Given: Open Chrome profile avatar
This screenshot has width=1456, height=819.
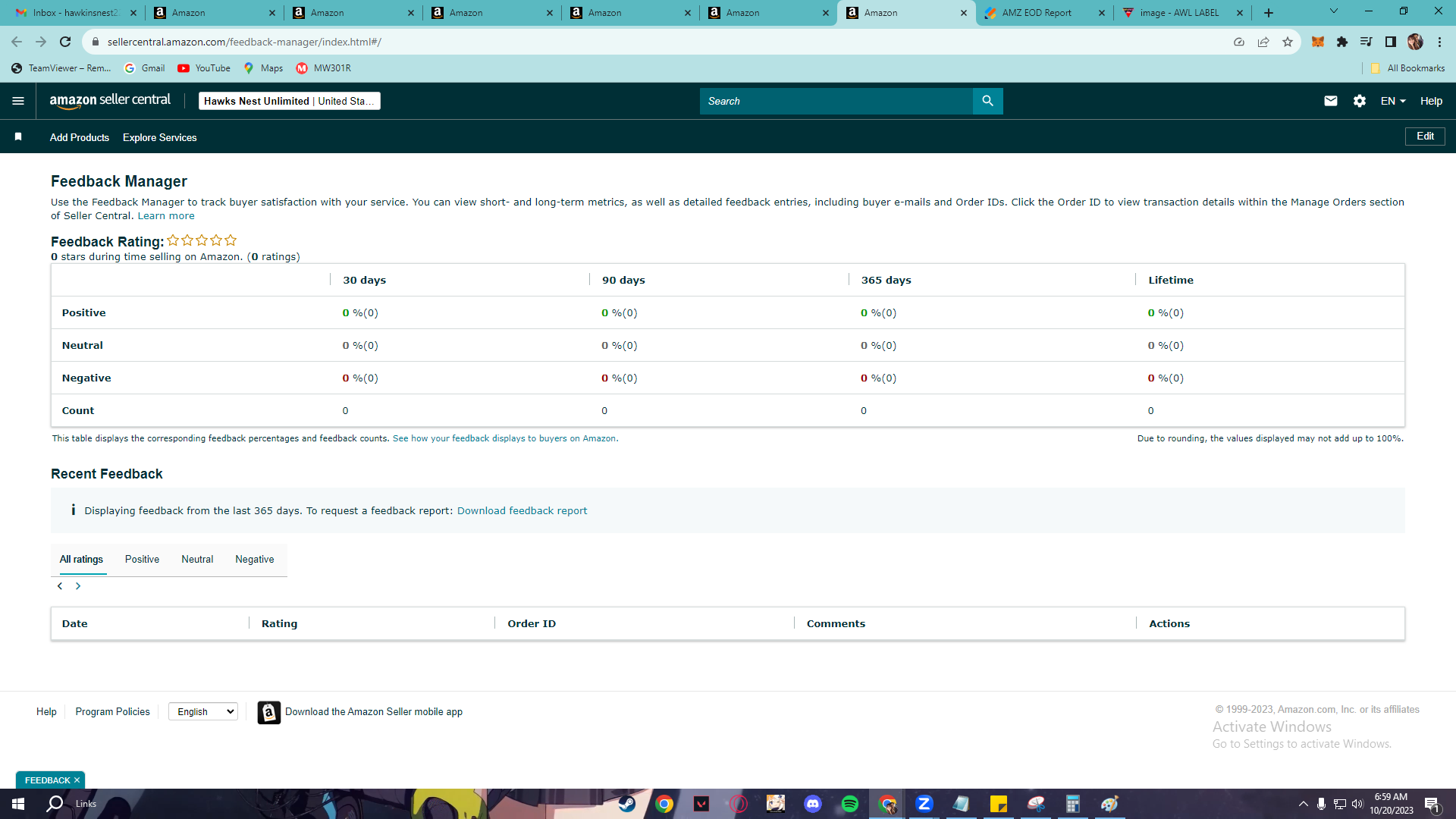Looking at the screenshot, I should point(1415,42).
